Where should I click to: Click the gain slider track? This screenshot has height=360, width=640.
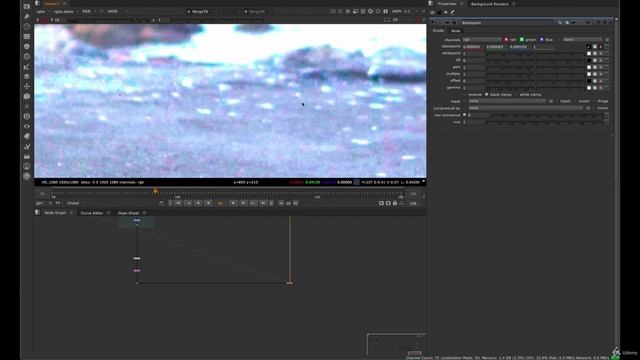pyautogui.click(x=536, y=67)
